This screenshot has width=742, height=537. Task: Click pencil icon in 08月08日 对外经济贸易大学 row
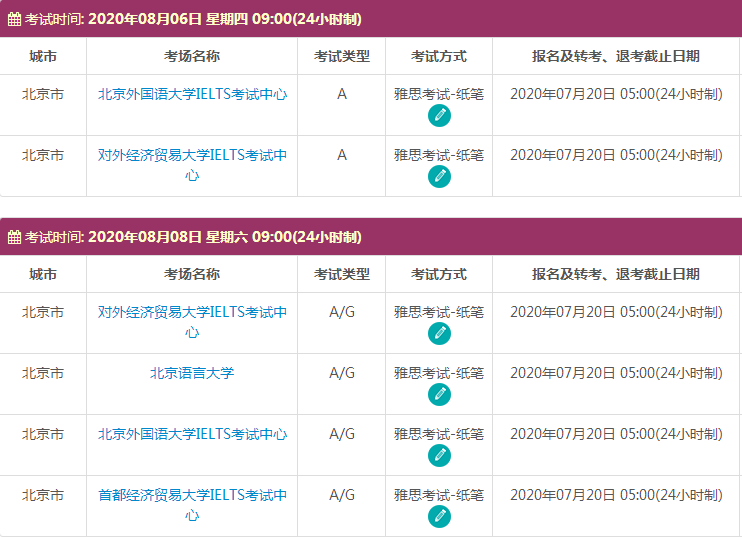click(439, 334)
